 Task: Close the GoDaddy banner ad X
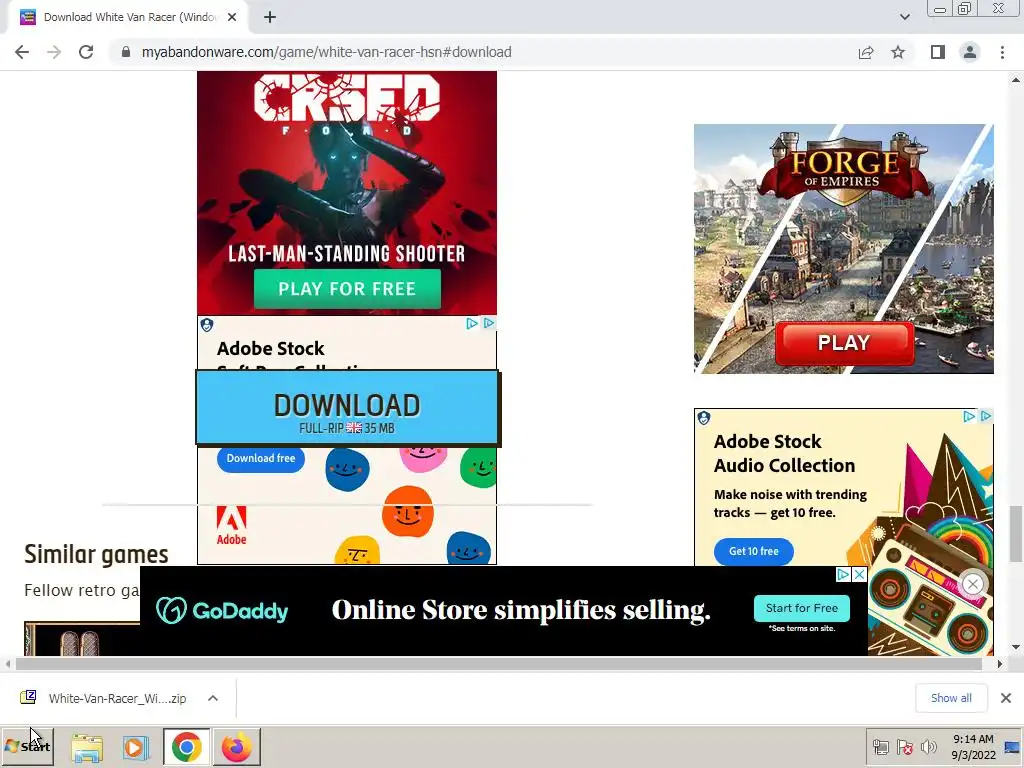(x=860, y=574)
